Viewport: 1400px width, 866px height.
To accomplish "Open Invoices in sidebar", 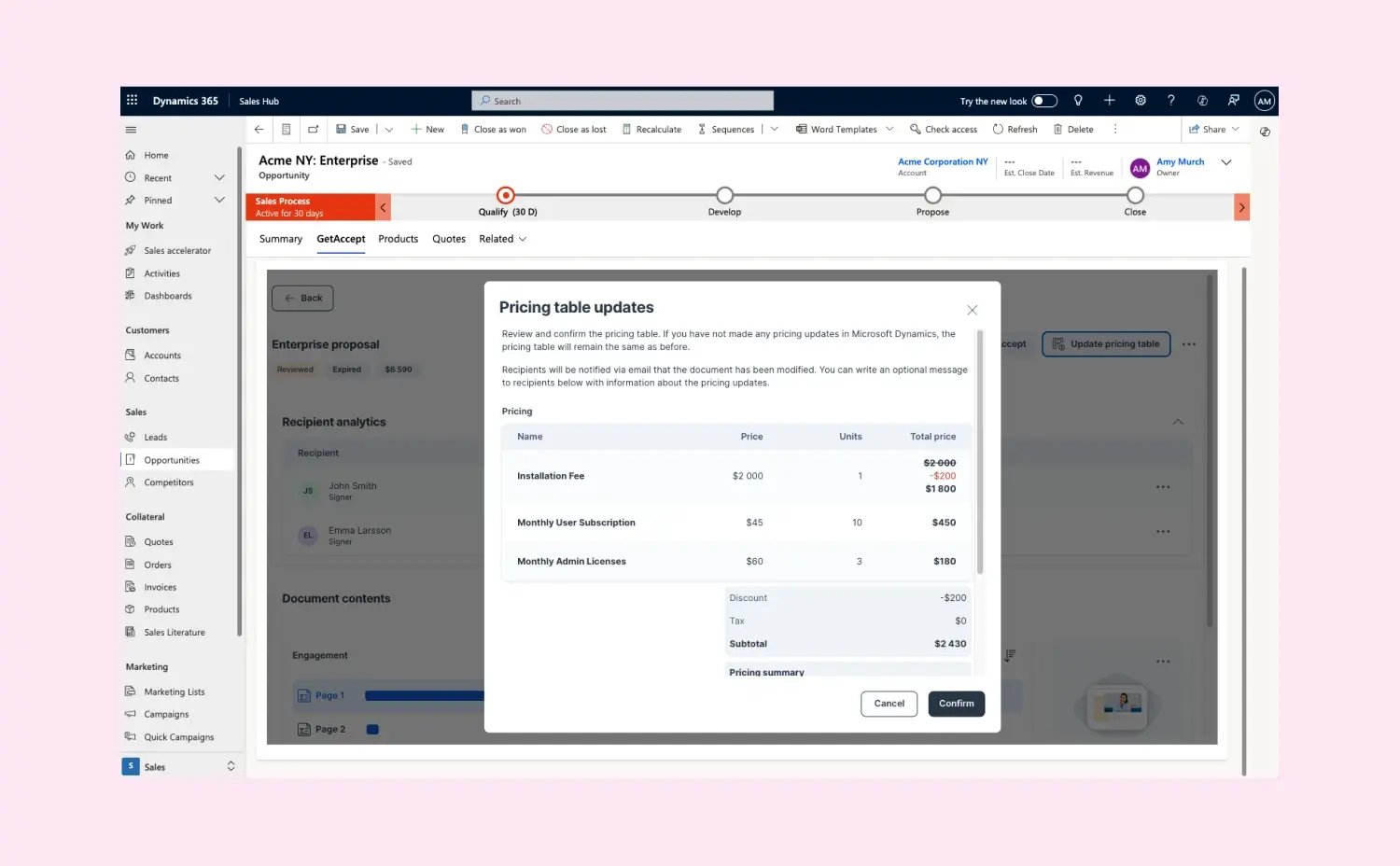I will pos(160,587).
